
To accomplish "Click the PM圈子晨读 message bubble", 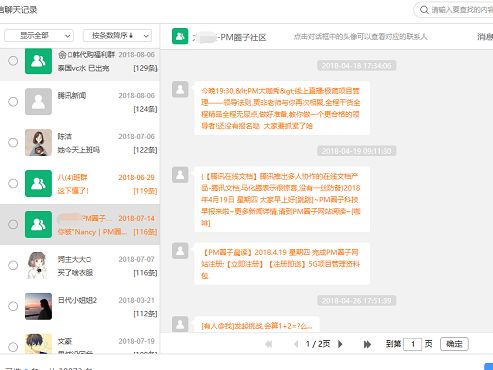I will pos(282,264).
